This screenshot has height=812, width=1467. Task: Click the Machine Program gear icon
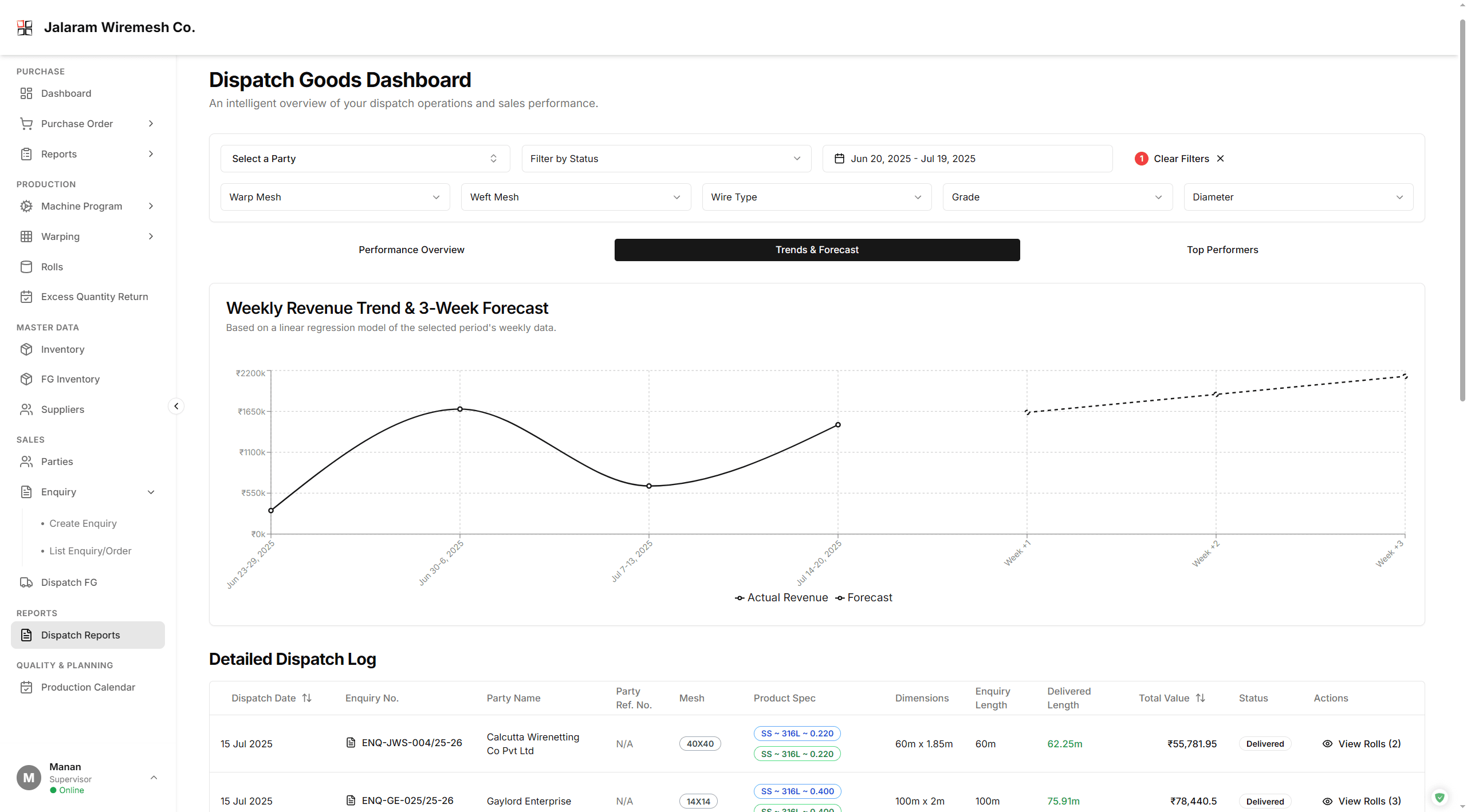tap(26, 206)
